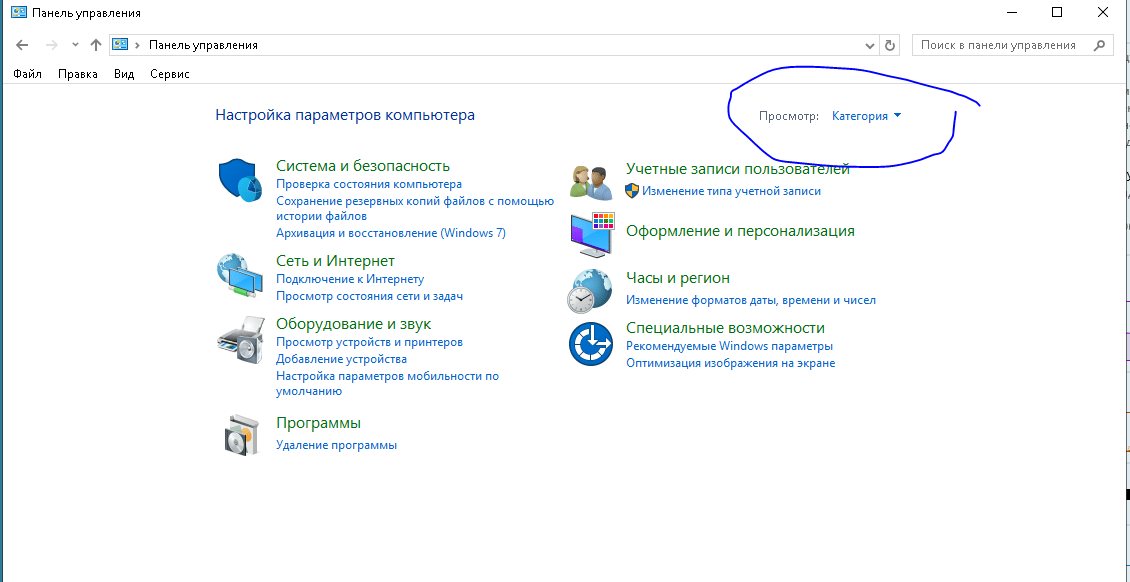
Task: Click Просмотр состояния сети и задач
Action: click(x=369, y=295)
